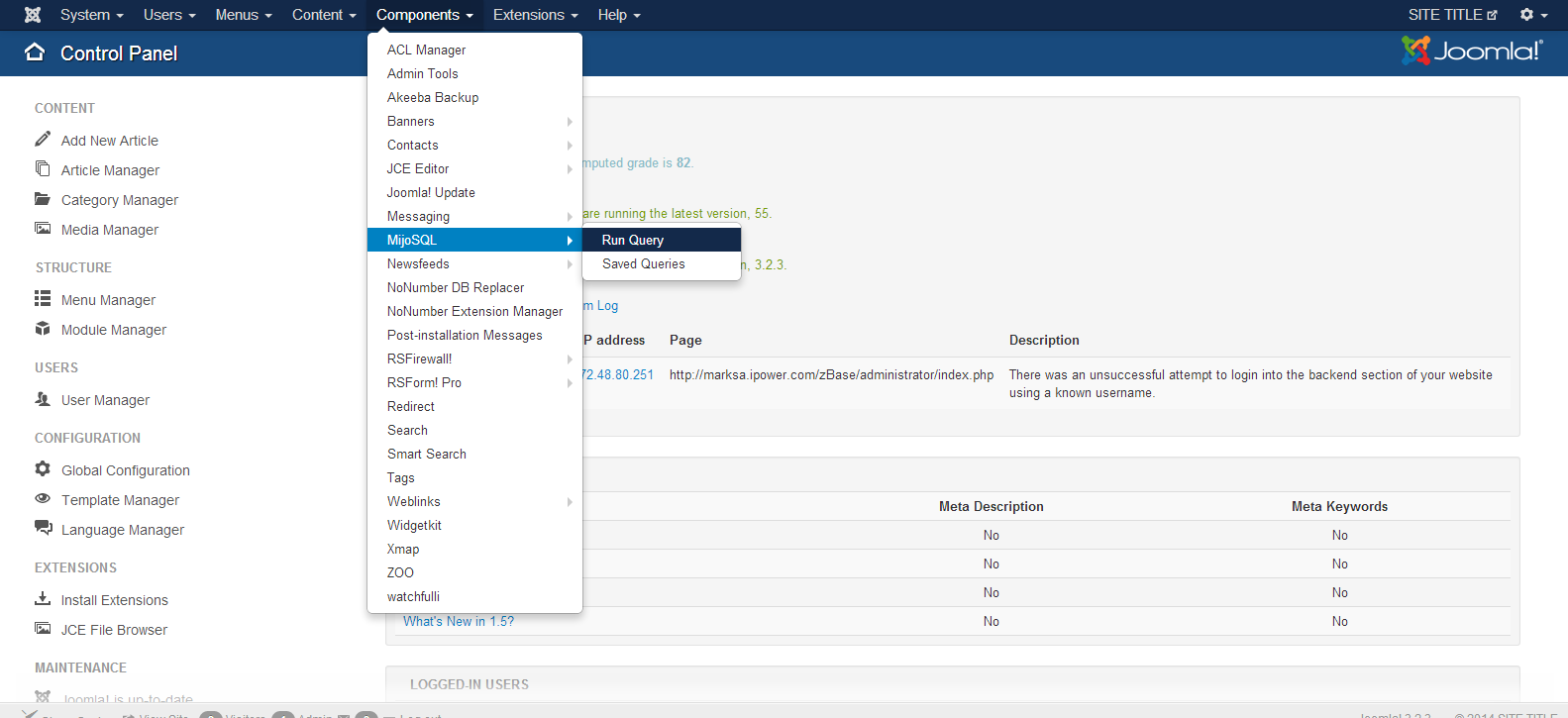
Task: Select Run Query in MijoSQL submenu
Action: (662, 240)
